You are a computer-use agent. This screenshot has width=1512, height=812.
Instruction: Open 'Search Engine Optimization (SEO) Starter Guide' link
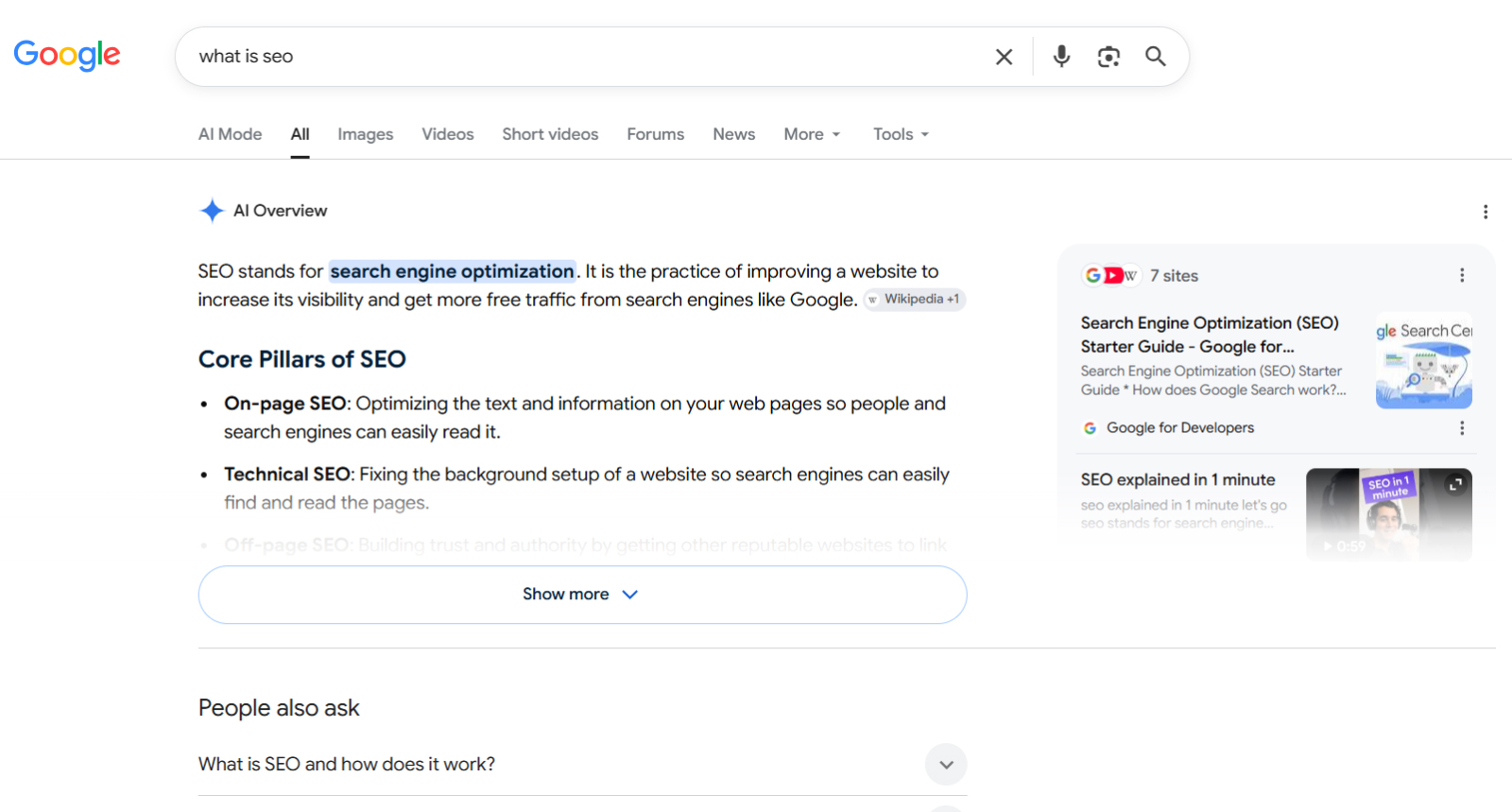coord(1210,335)
